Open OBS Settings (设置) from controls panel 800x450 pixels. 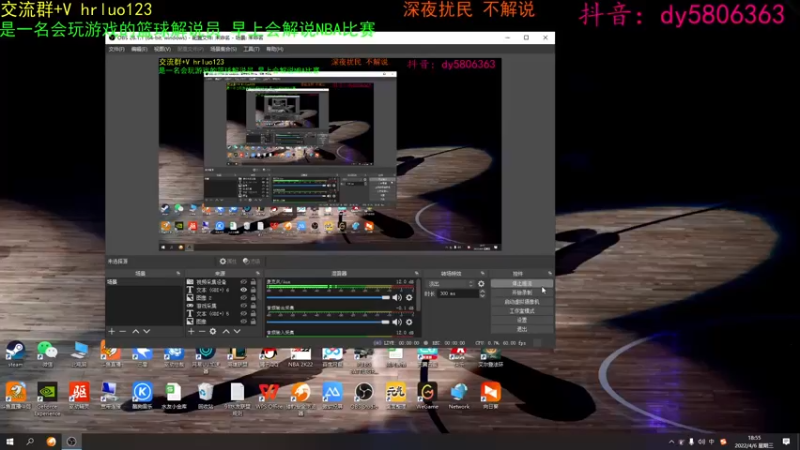pos(521,320)
